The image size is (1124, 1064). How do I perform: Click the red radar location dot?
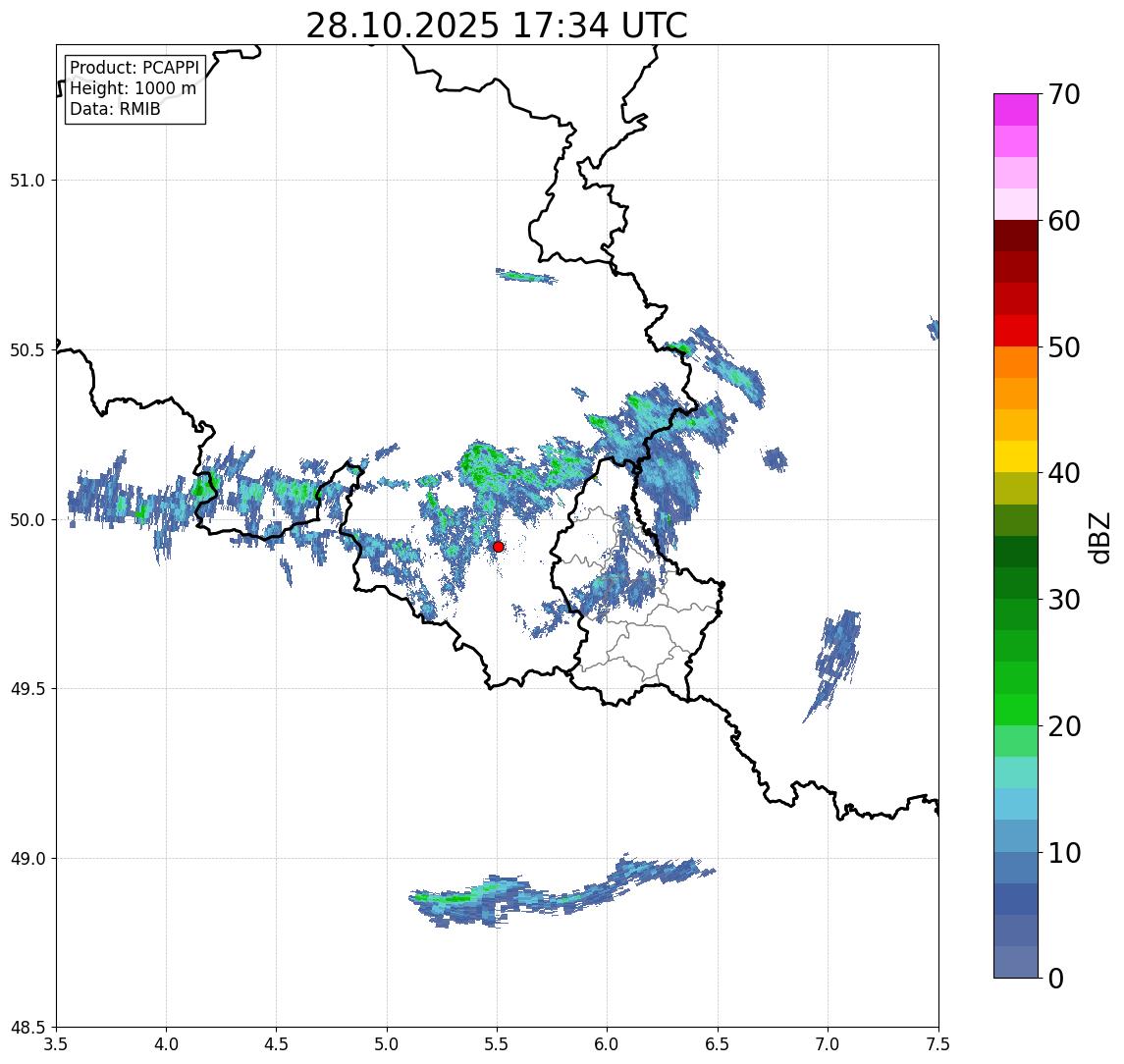(499, 547)
